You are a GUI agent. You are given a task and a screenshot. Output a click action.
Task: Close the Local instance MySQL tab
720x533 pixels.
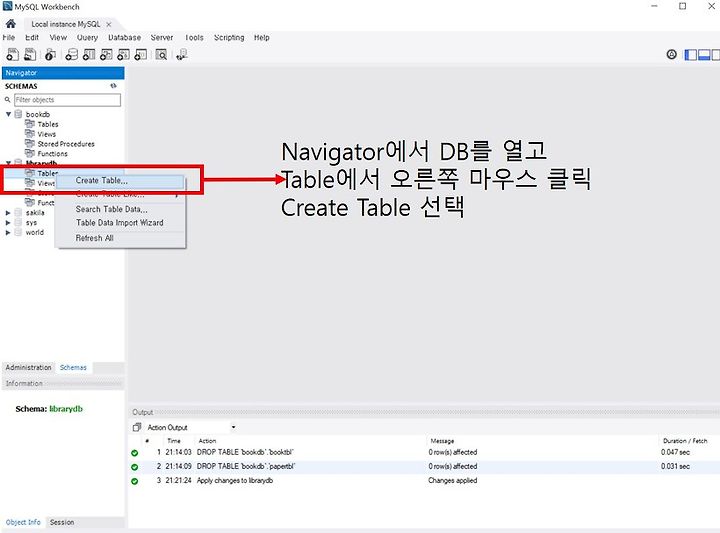(x=109, y=24)
